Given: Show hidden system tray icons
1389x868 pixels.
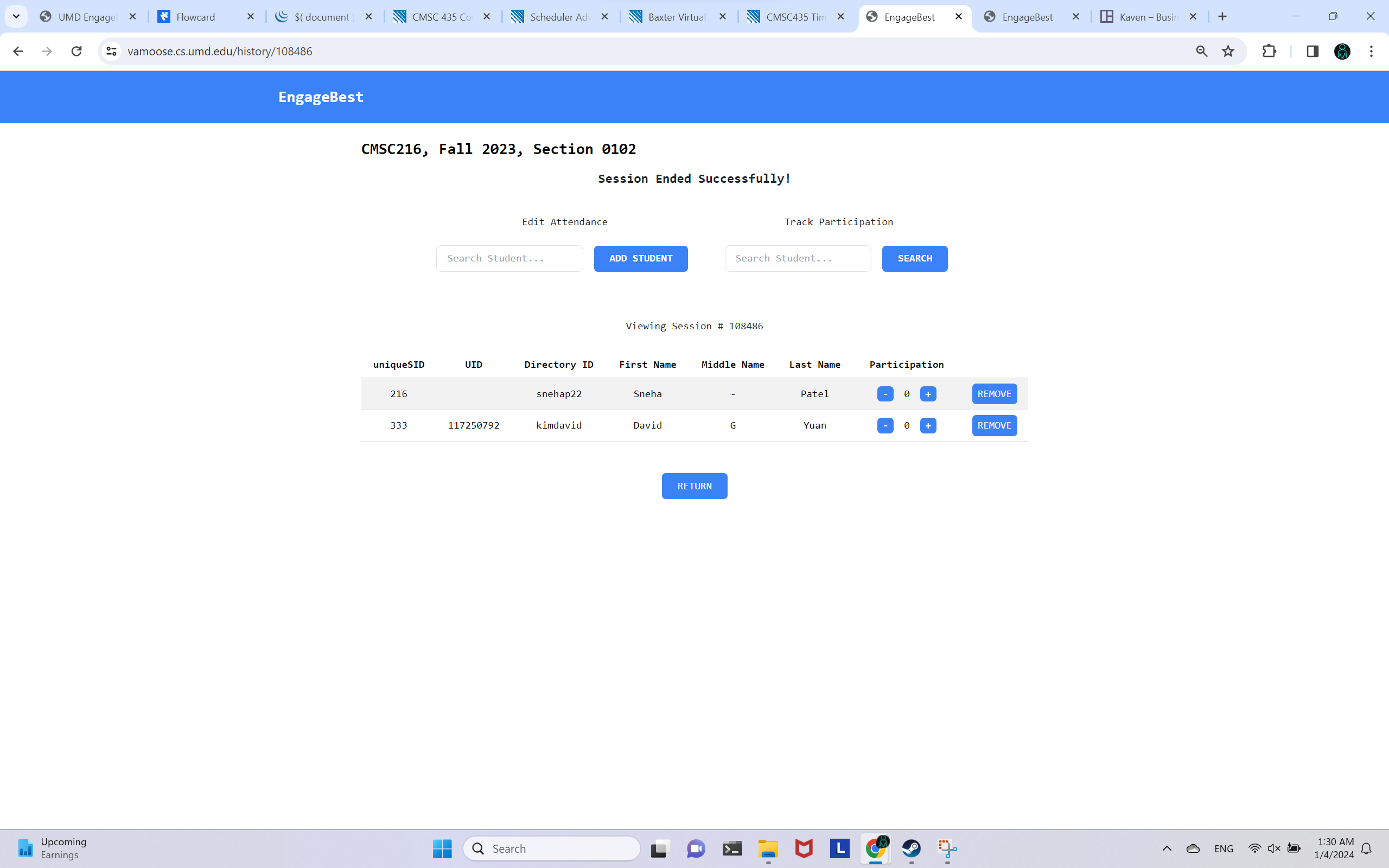Looking at the screenshot, I should tap(1167, 848).
